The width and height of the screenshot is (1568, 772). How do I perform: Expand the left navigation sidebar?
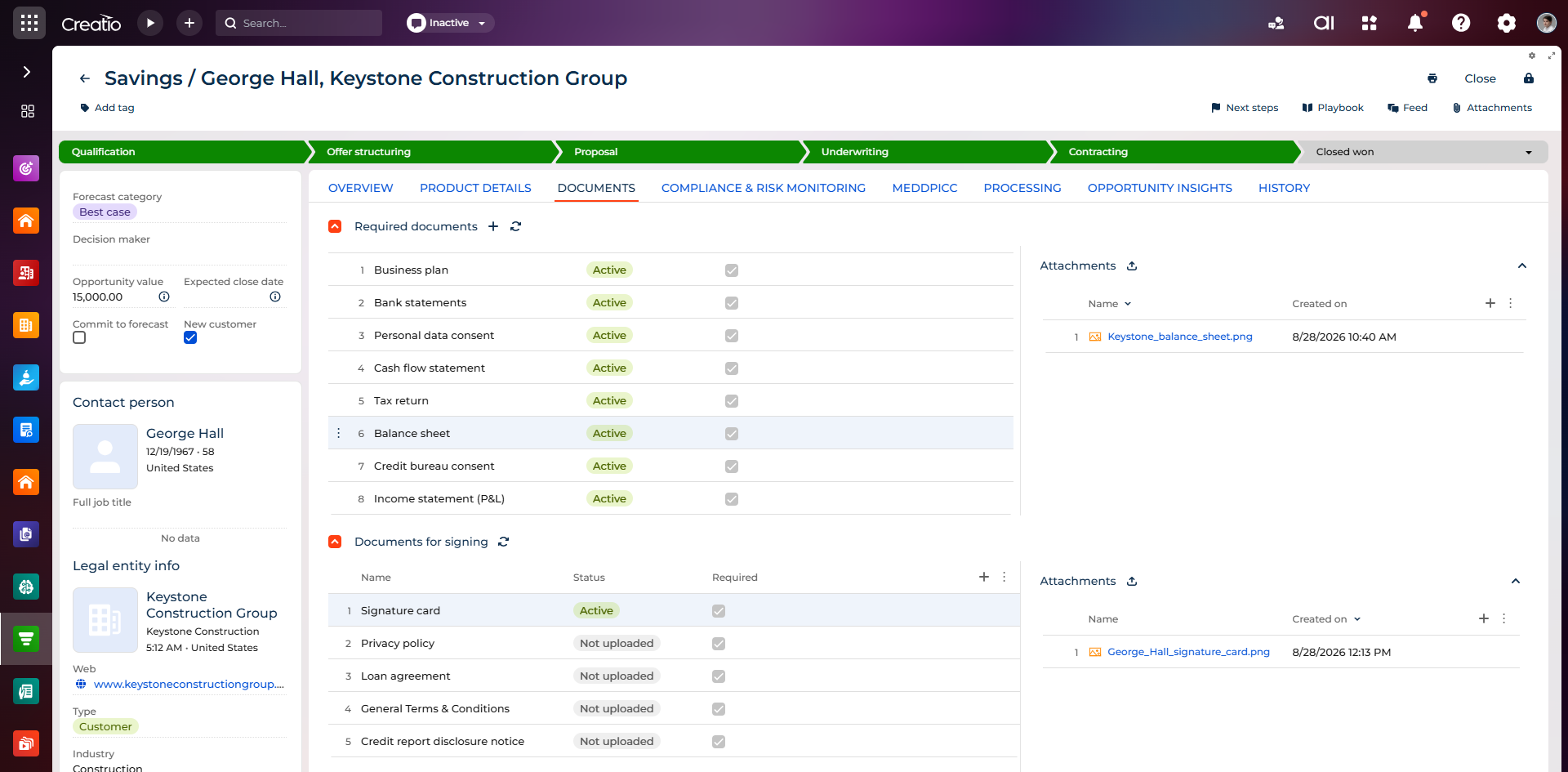tap(27, 72)
